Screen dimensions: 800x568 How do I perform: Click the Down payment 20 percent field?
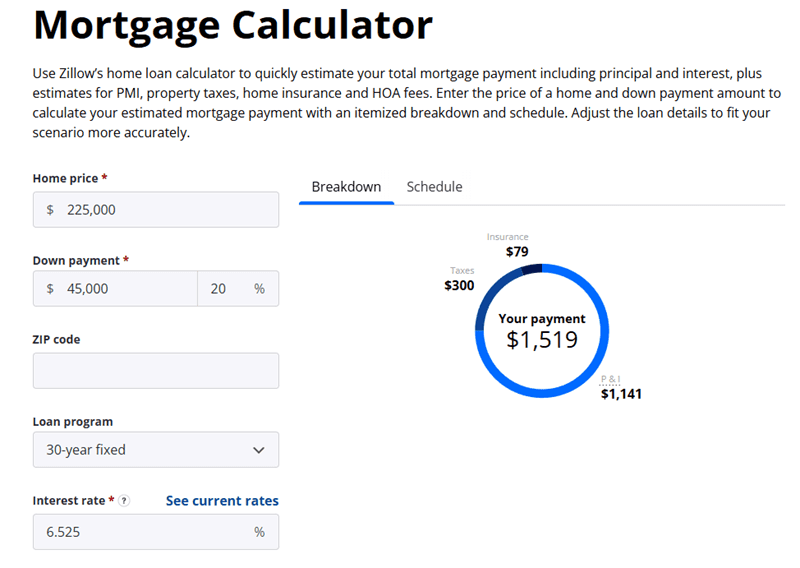(220, 288)
